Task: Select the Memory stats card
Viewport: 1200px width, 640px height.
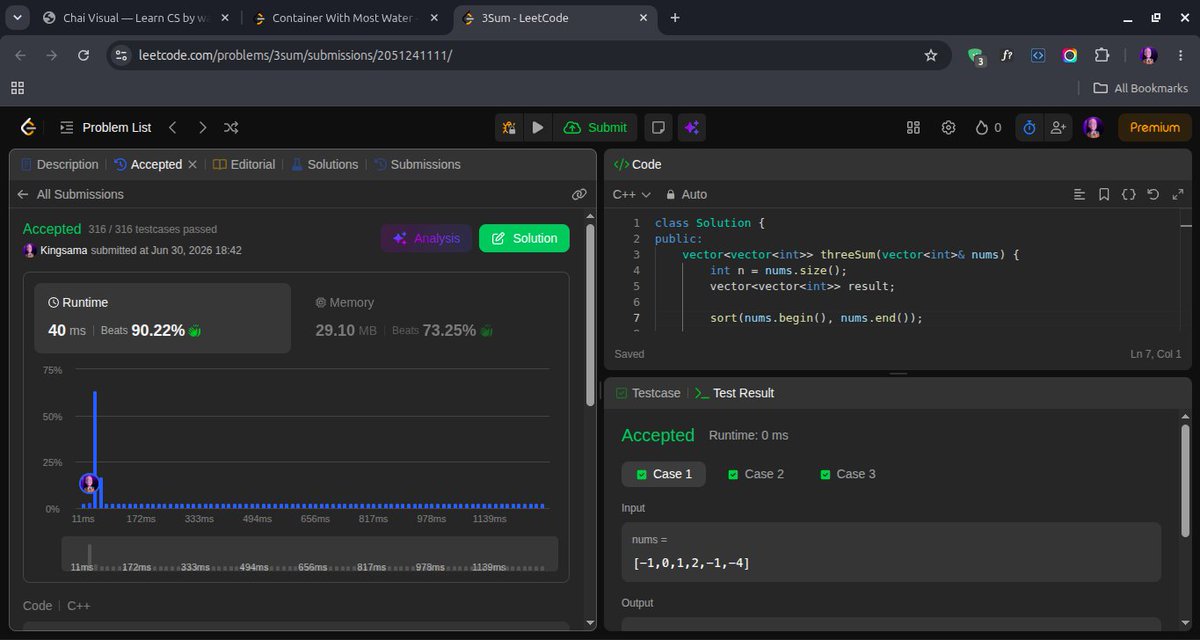Action: [430, 318]
